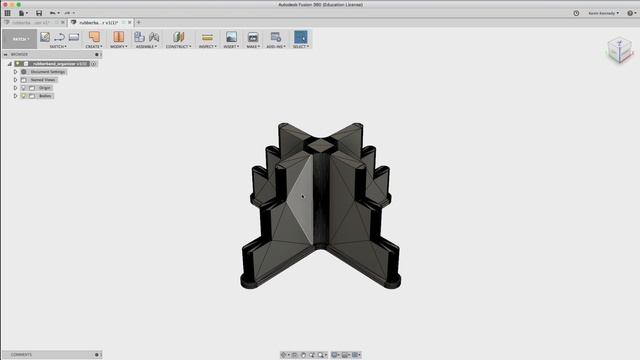Viewport: 640px width, 360px height.
Task: Click the Redo arrow
Action: 67,13
